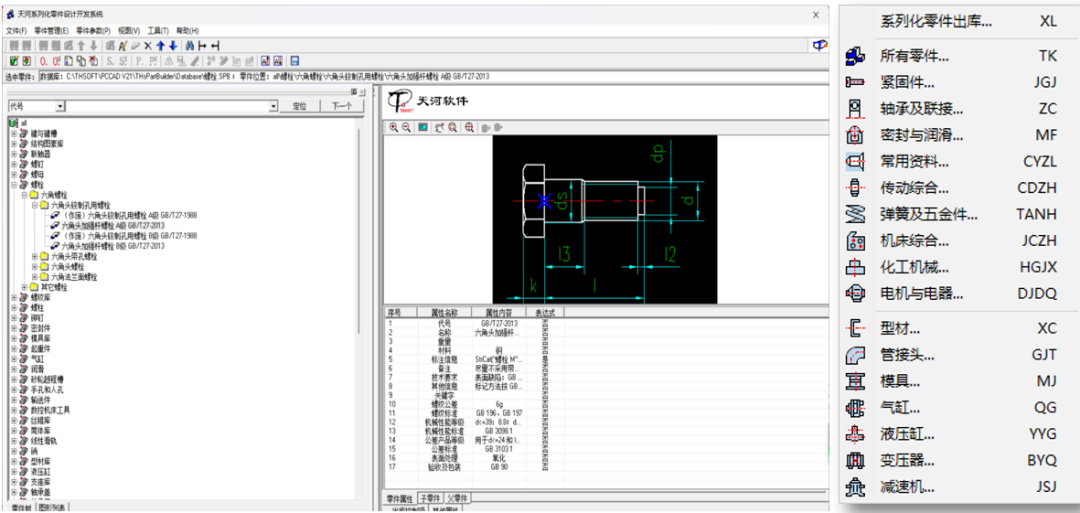Image resolution: width=1080 pixels, height=513 pixels.
Task: Click the 传动综合 icon in menu
Action: point(855,188)
